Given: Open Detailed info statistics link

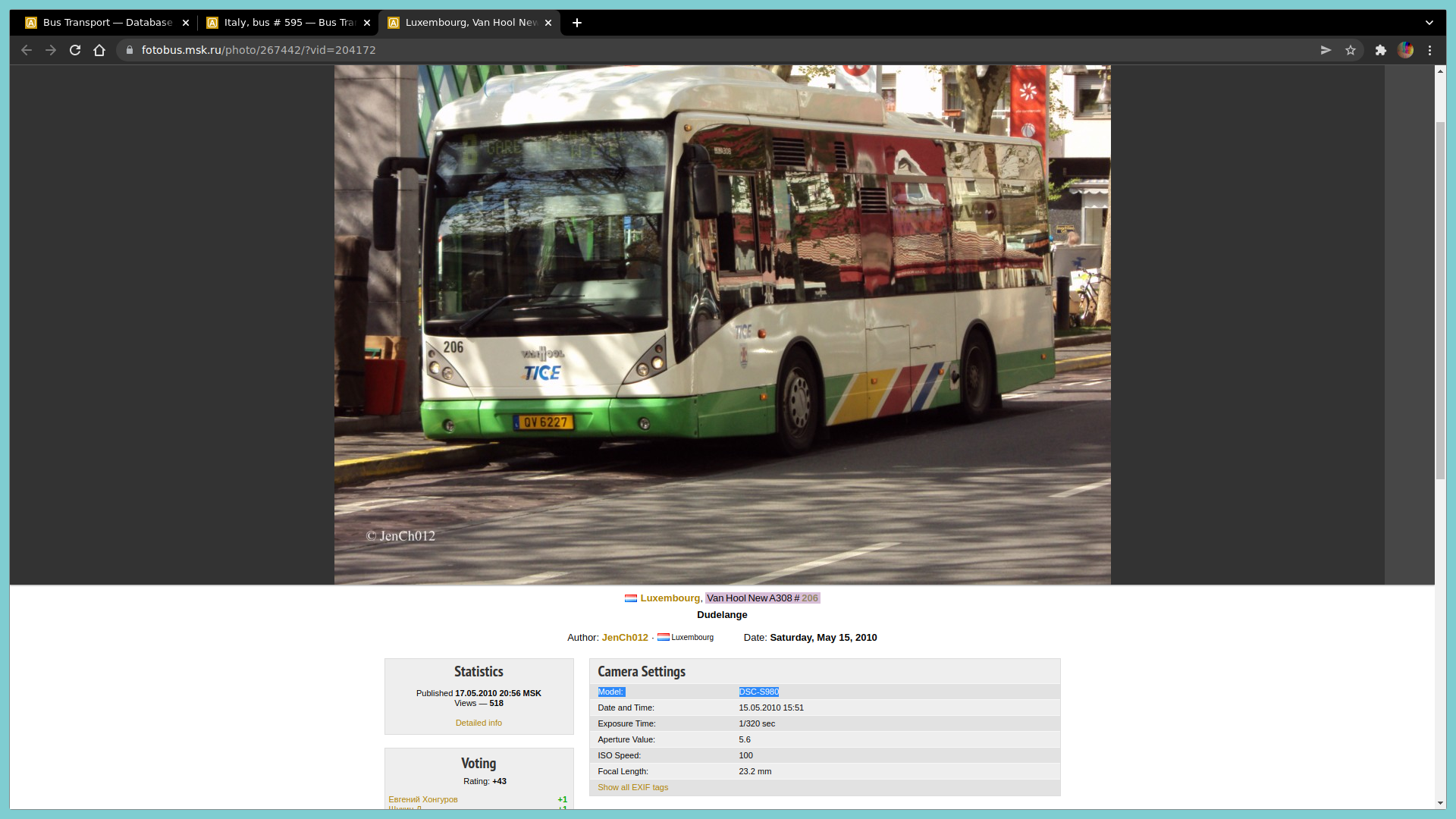Looking at the screenshot, I should pos(479,723).
